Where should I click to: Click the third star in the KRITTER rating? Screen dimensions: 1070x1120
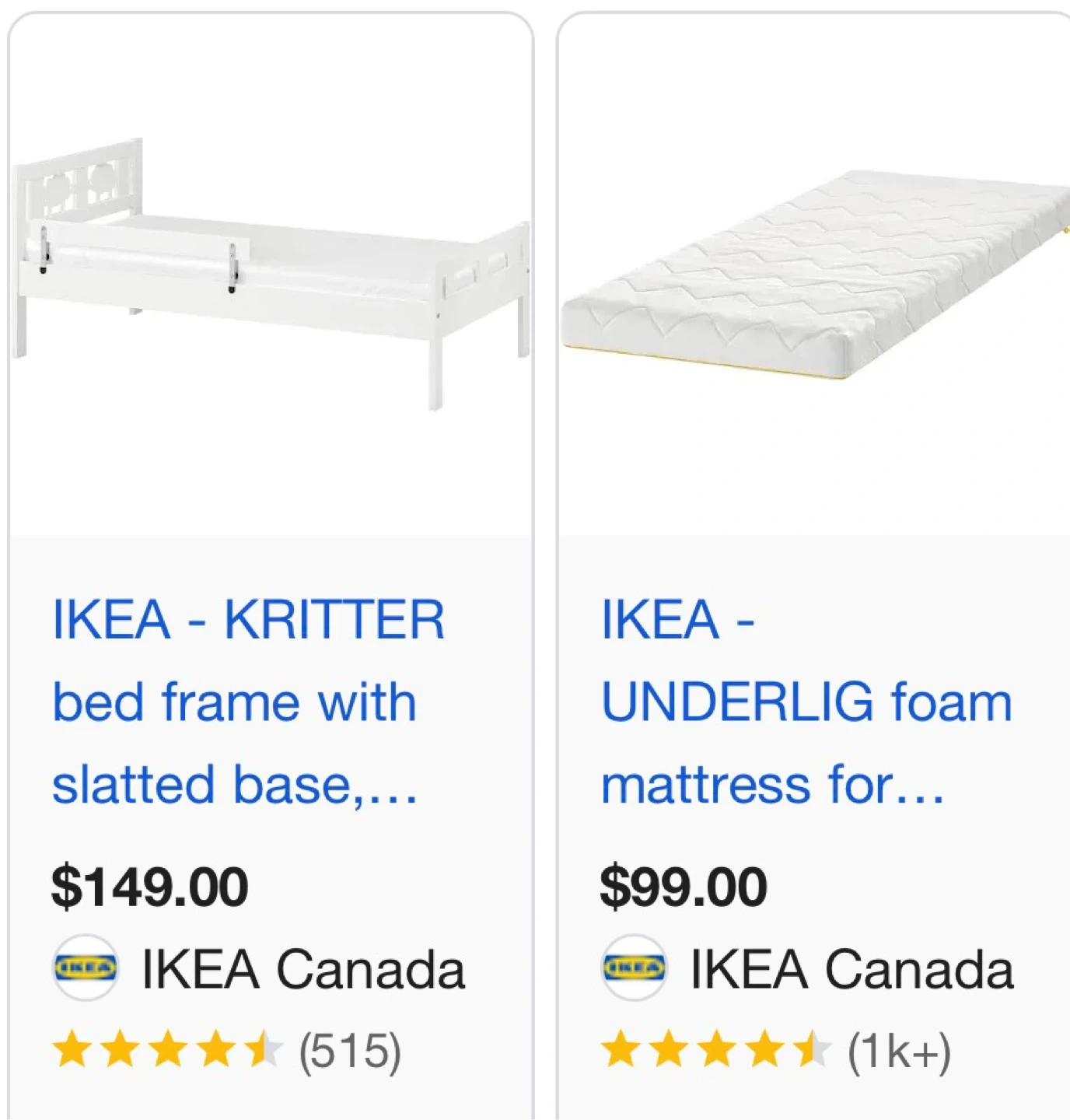click(168, 1050)
